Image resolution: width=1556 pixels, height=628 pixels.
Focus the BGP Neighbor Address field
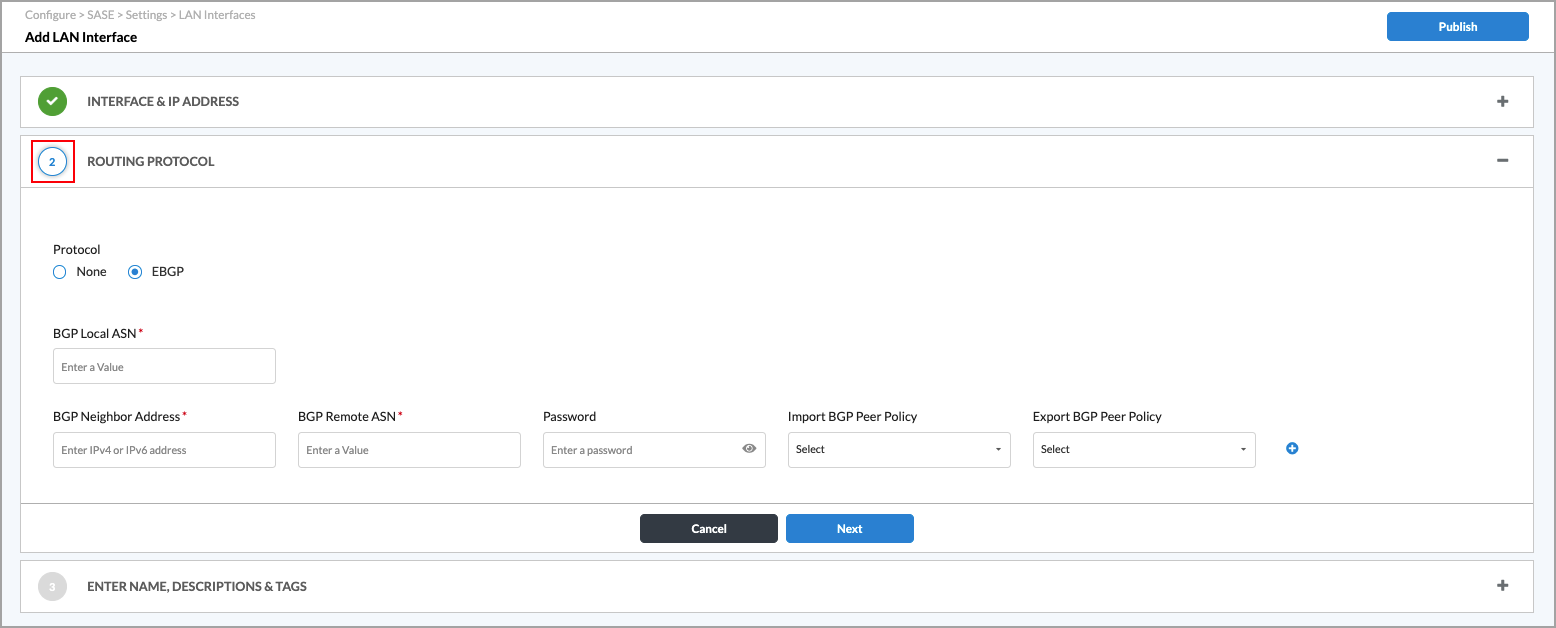[164, 450]
